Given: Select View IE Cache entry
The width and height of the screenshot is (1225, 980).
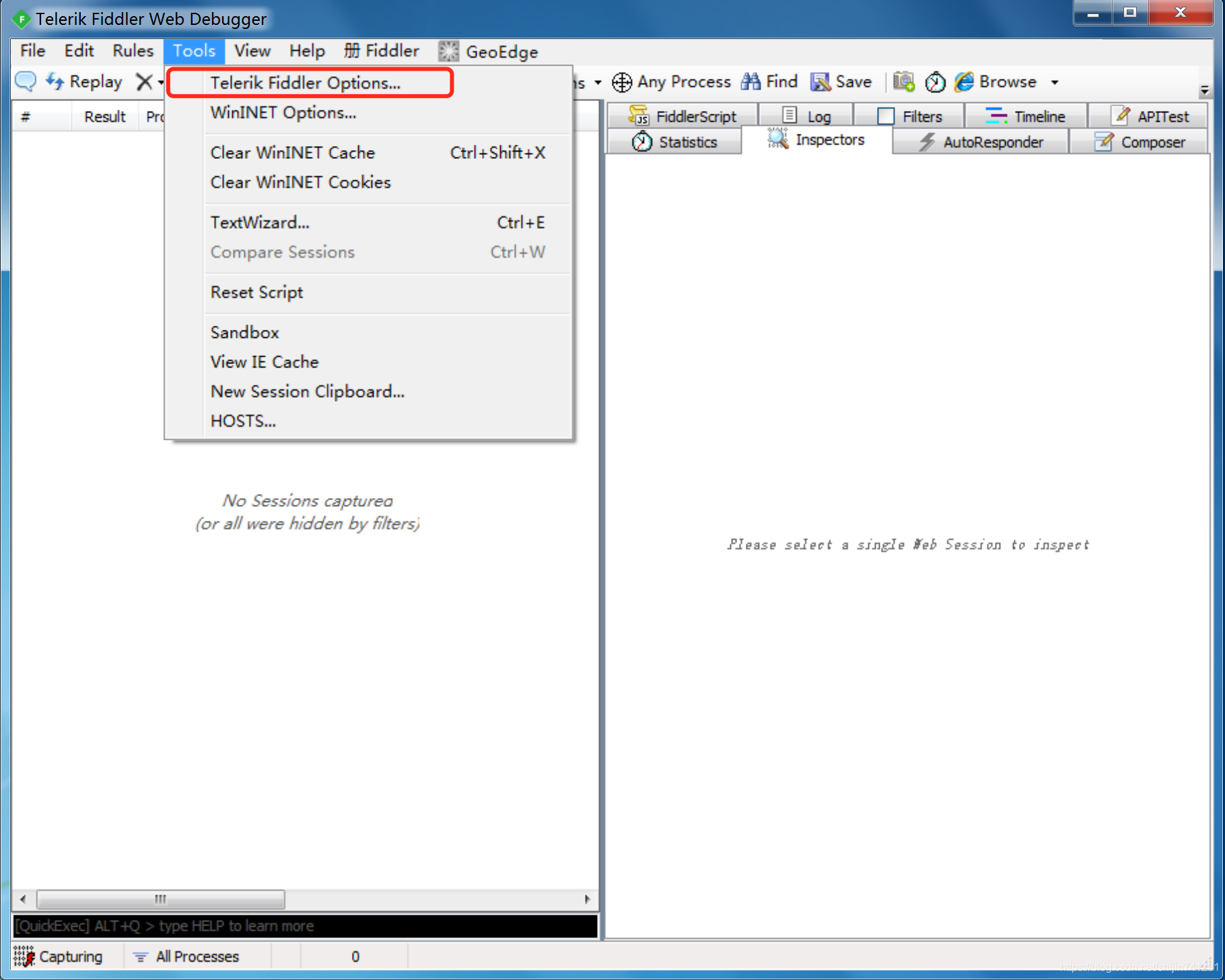Looking at the screenshot, I should coord(369,362).
